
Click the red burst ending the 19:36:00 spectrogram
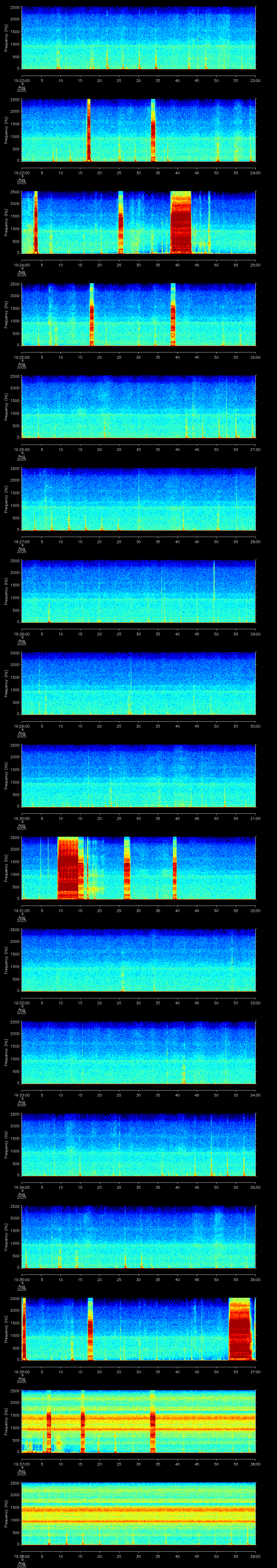(240, 1329)
